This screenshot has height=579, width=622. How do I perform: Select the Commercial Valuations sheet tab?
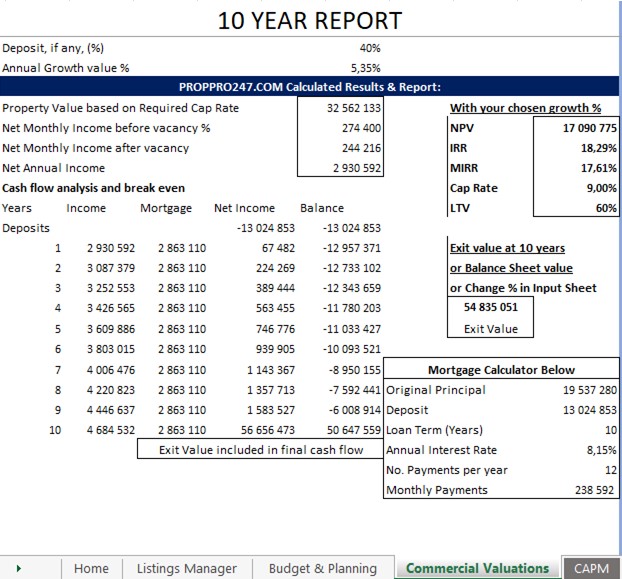(477, 568)
